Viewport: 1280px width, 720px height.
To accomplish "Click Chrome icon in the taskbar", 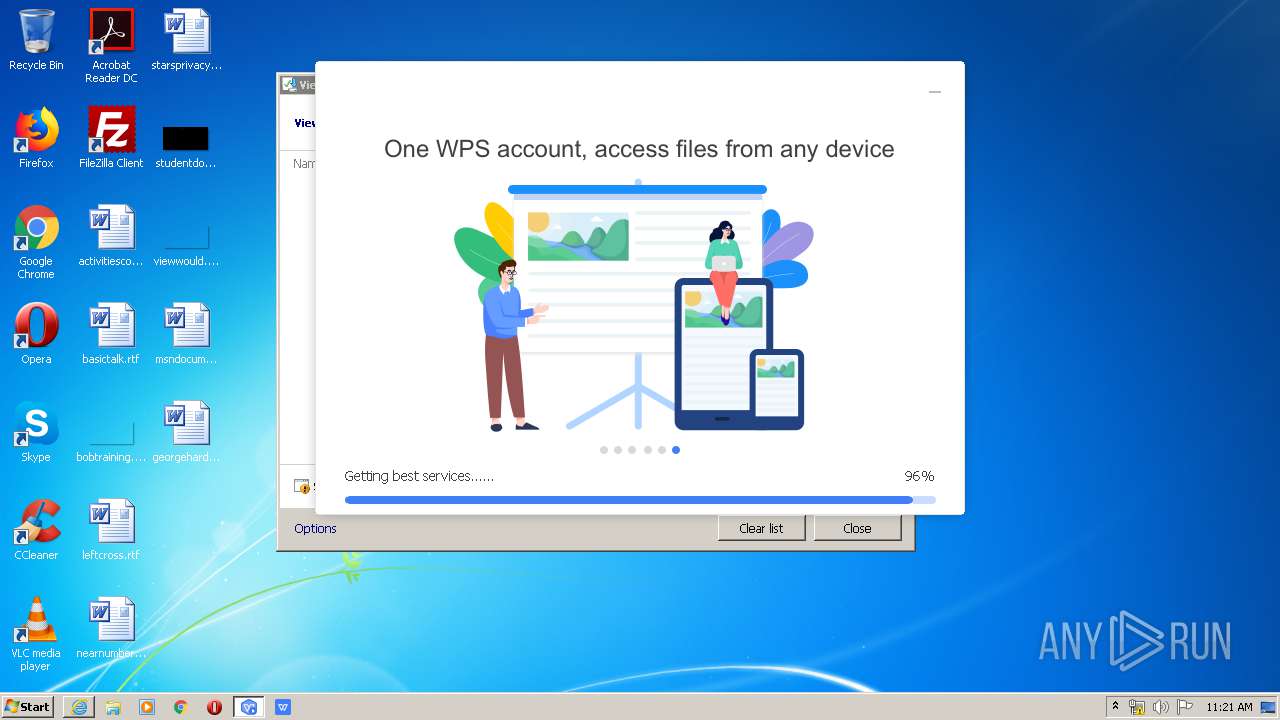I will [181, 707].
